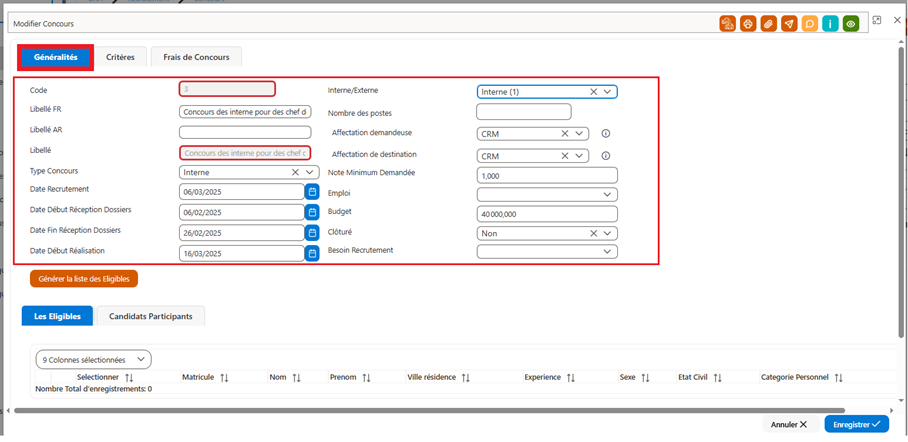This screenshot has width=908, height=442.
Task: Click the empty Libellé AR field
Action: (x=245, y=132)
